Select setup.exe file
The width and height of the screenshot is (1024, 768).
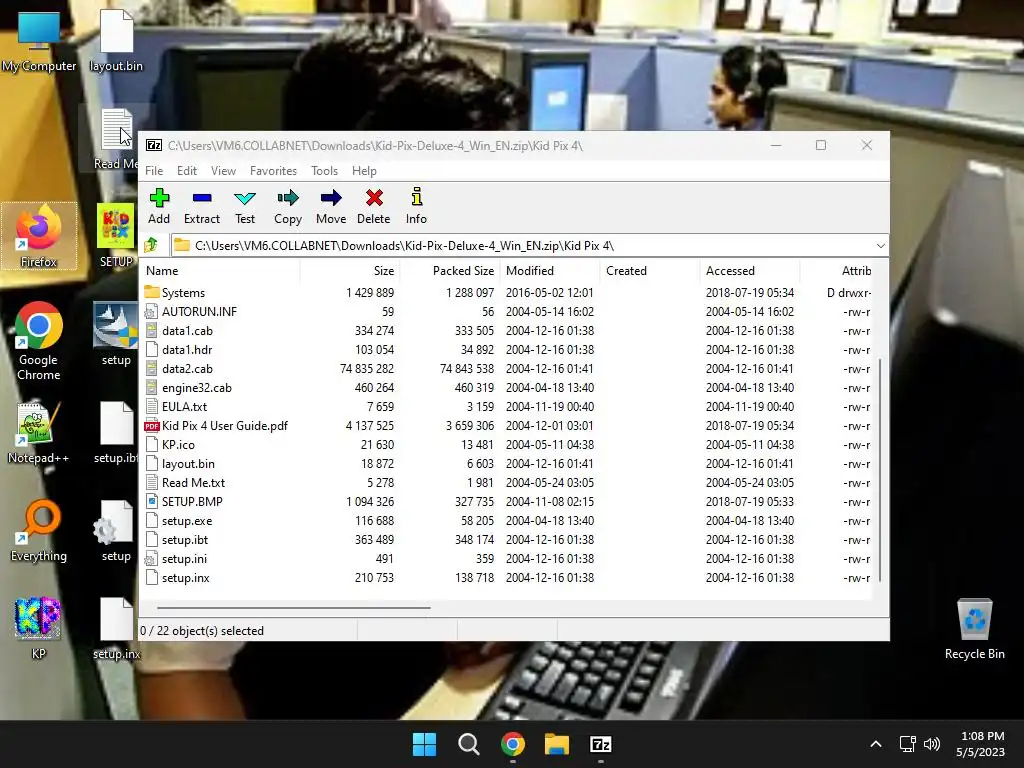[x=507, y=520]
